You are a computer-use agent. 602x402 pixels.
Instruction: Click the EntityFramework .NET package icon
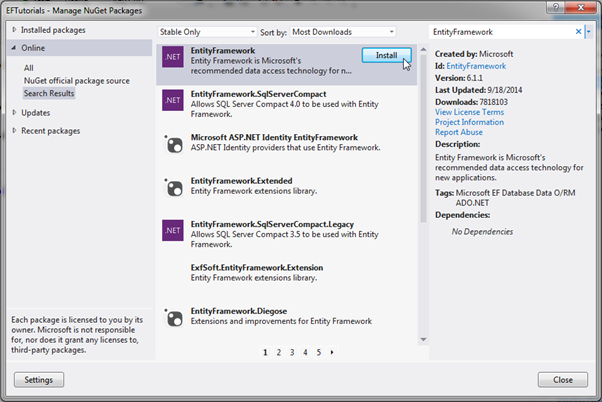point(172,57)
